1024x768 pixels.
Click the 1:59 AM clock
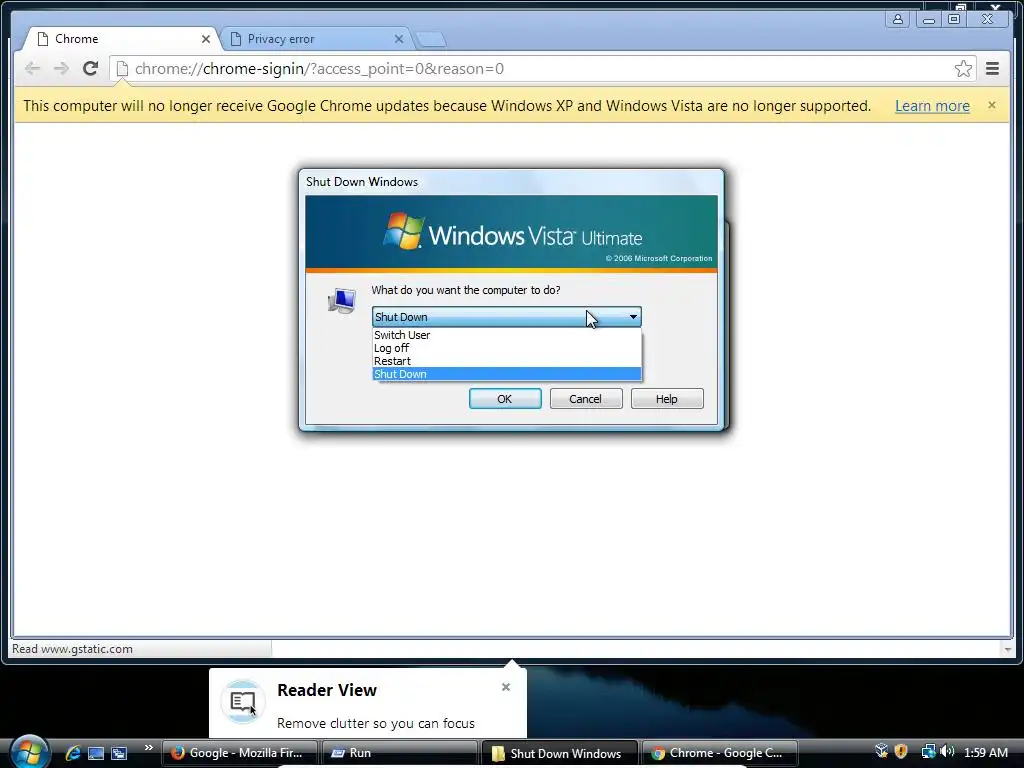(985, 752)
